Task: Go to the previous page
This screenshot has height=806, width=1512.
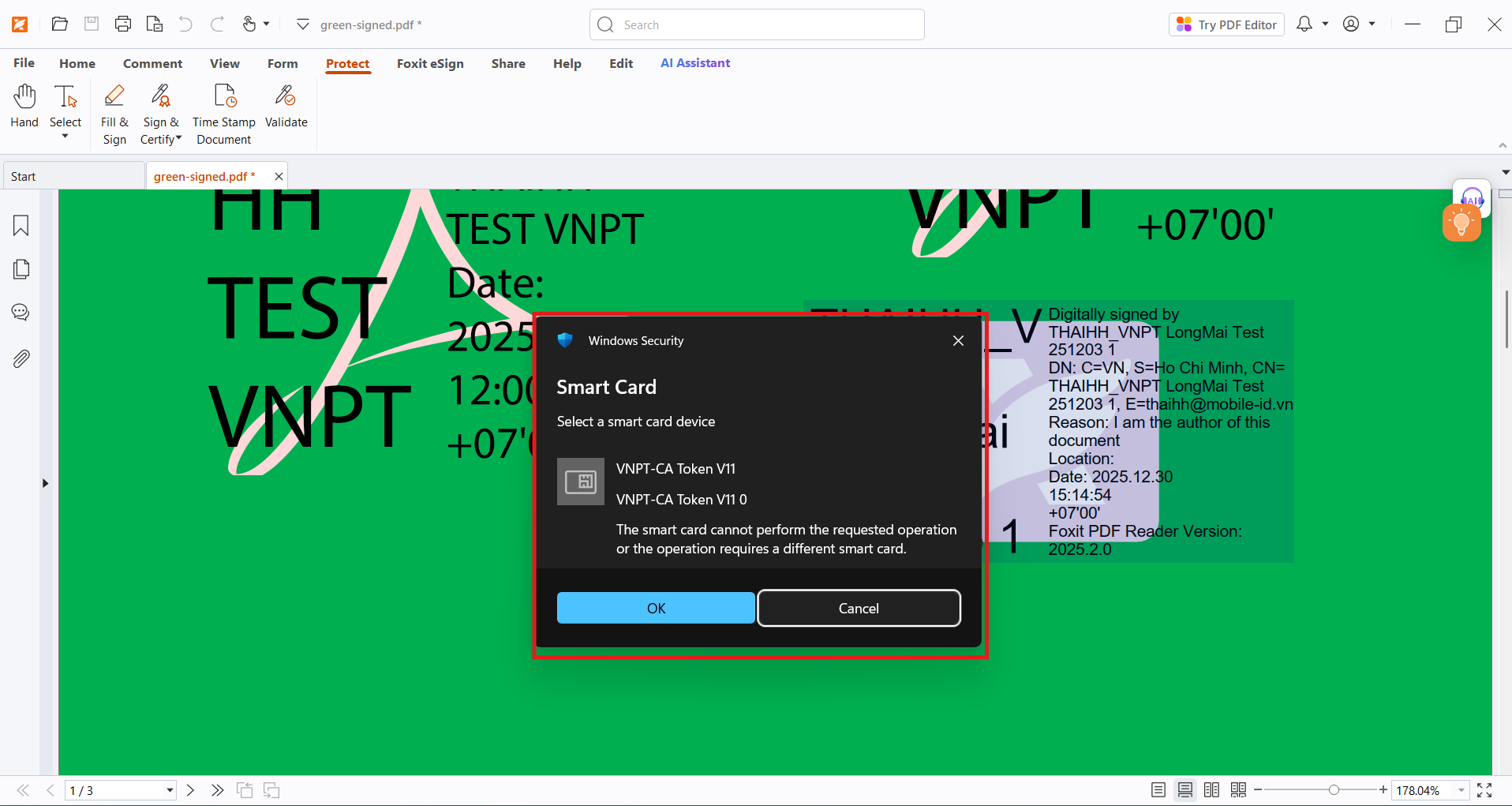Action: coord(50,790)
